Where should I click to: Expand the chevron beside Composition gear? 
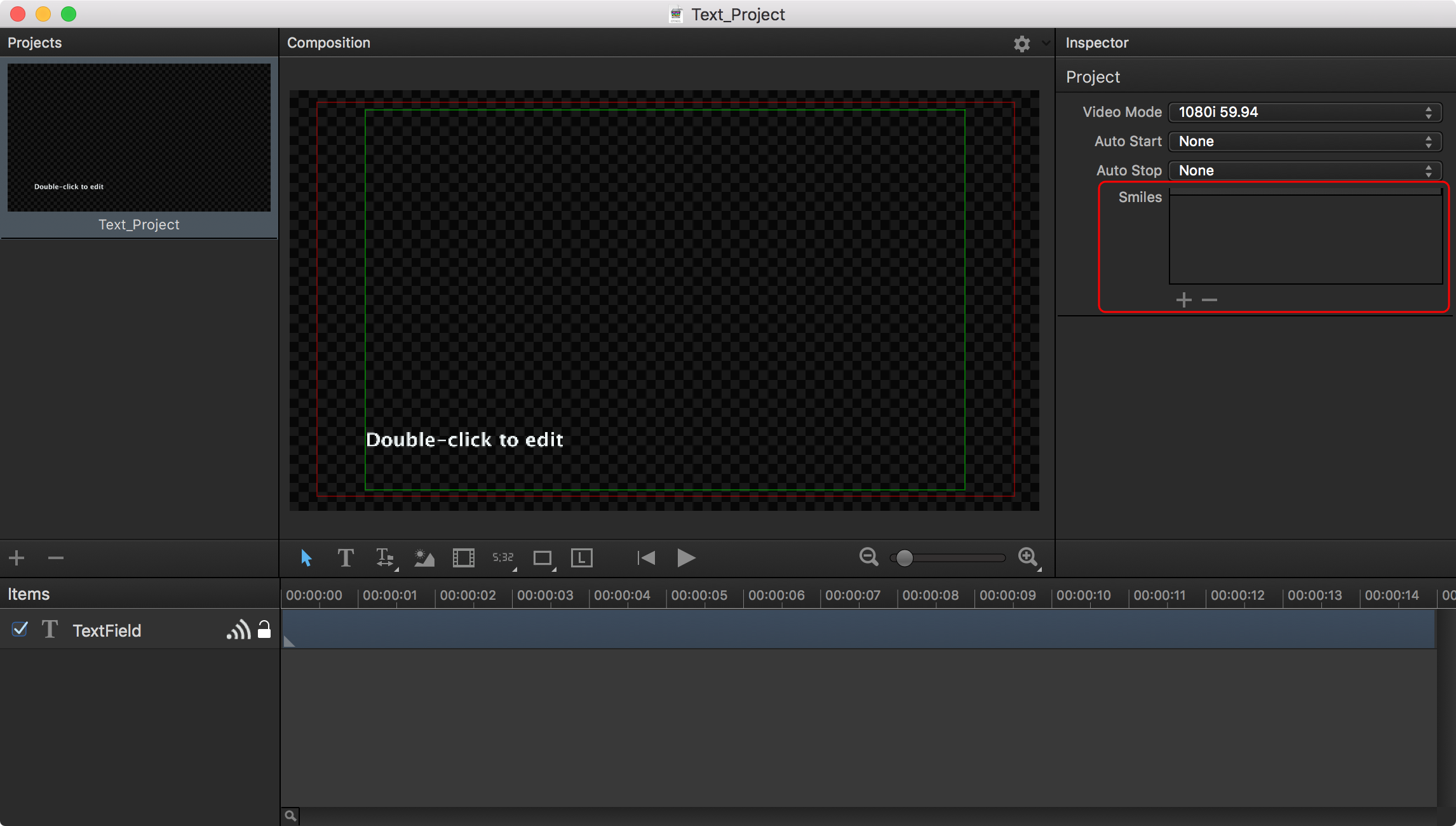[x=1046, y=43]
